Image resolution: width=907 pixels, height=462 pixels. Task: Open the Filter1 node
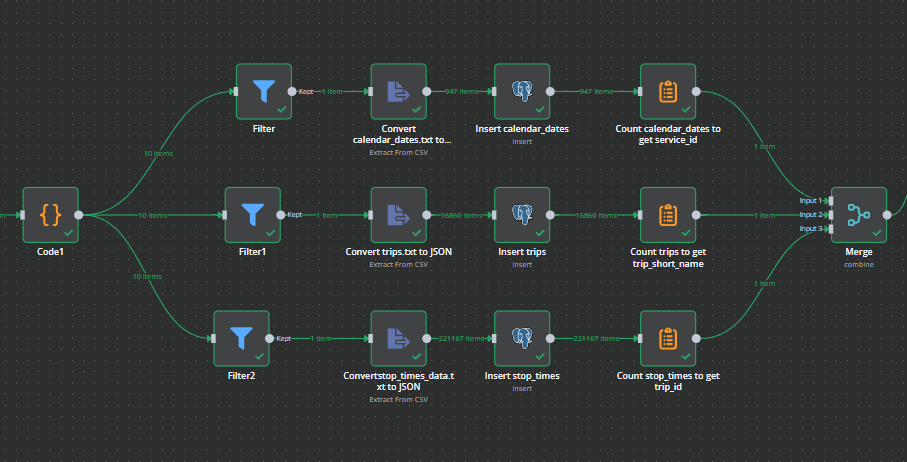pyautogui.click(x=253, y=214)
